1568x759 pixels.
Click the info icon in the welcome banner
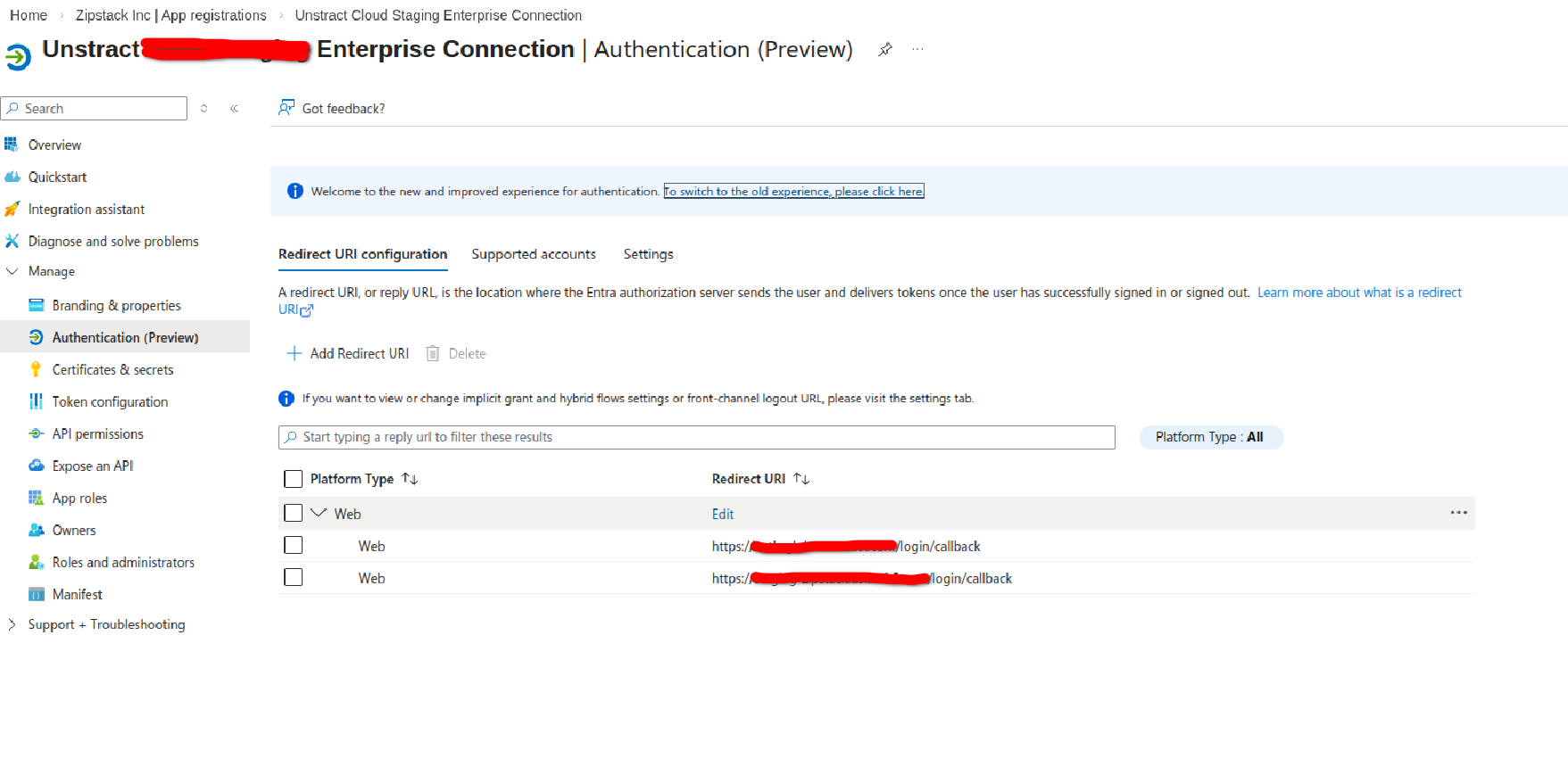(295, 191)
